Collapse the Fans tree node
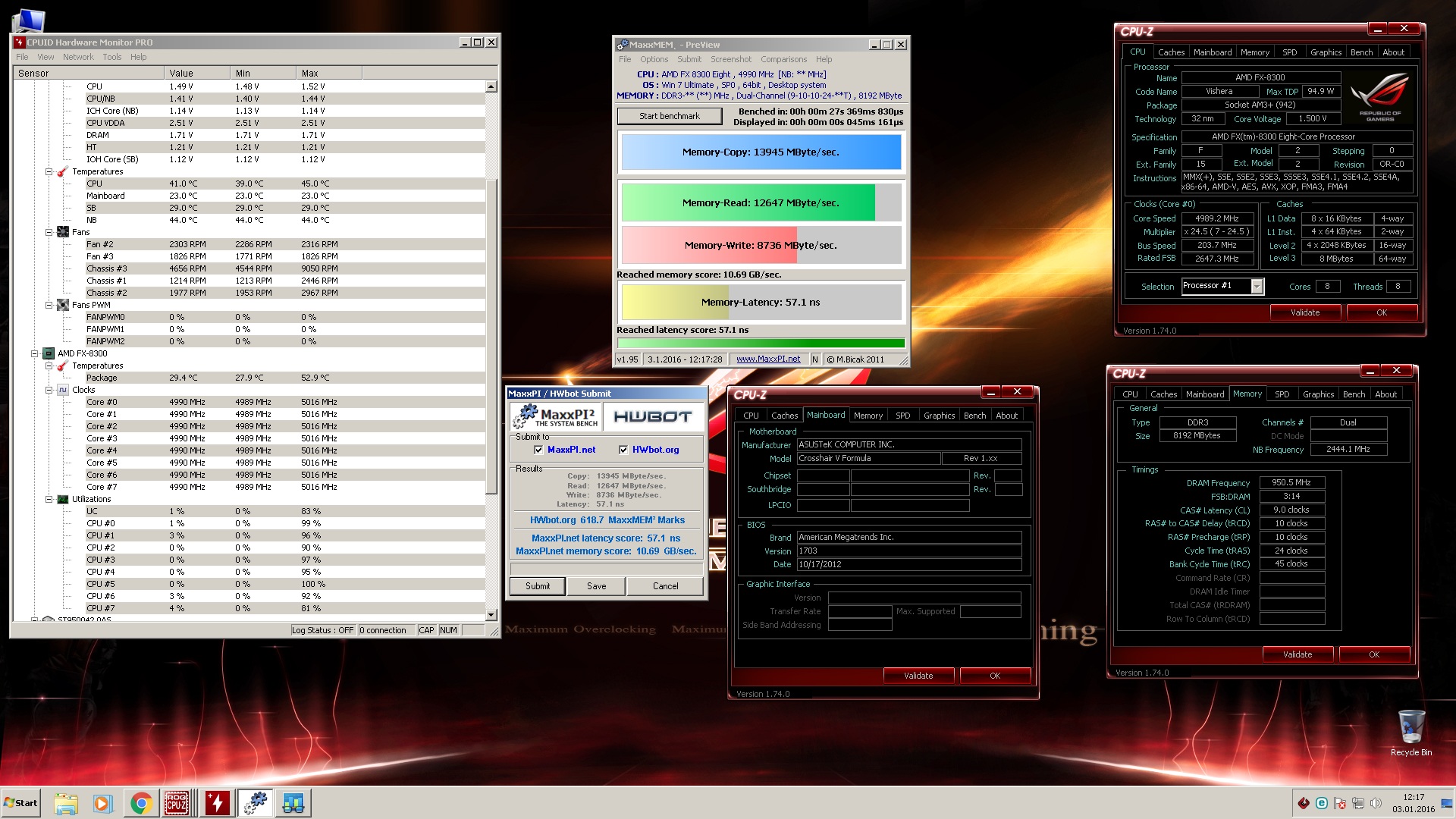Viewport: 1456px width, 819px height. (x=49, y=232)
